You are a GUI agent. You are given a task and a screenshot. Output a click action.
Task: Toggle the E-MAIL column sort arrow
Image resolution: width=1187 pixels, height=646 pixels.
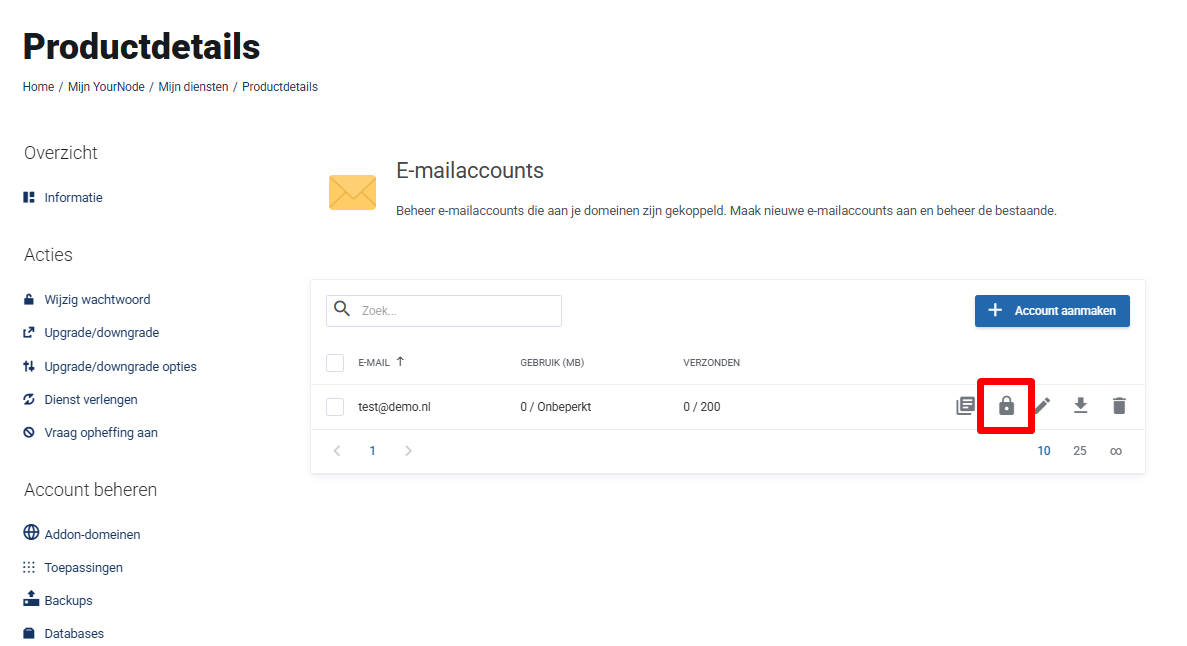(400, 361)
